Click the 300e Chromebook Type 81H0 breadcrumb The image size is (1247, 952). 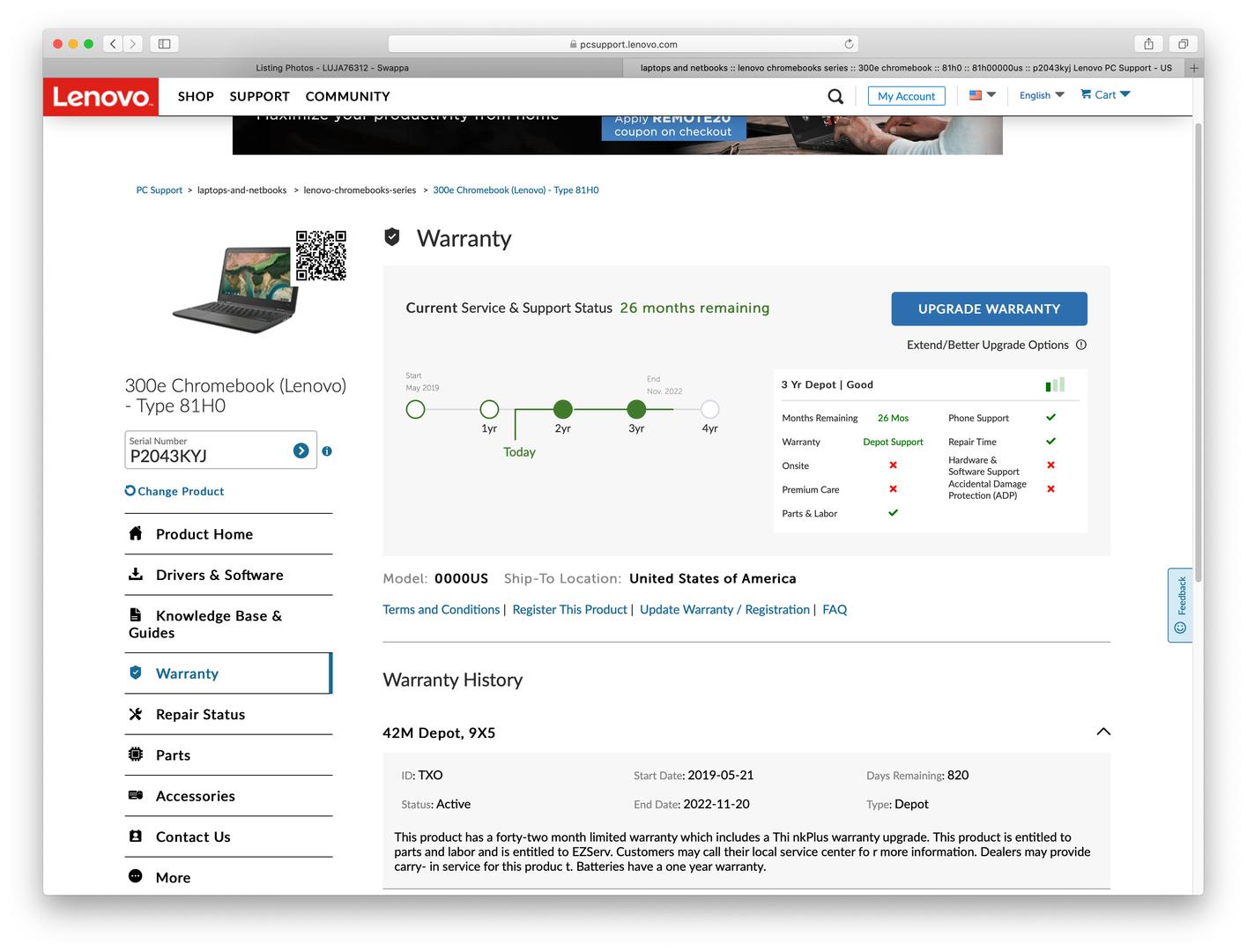point(516,190)
